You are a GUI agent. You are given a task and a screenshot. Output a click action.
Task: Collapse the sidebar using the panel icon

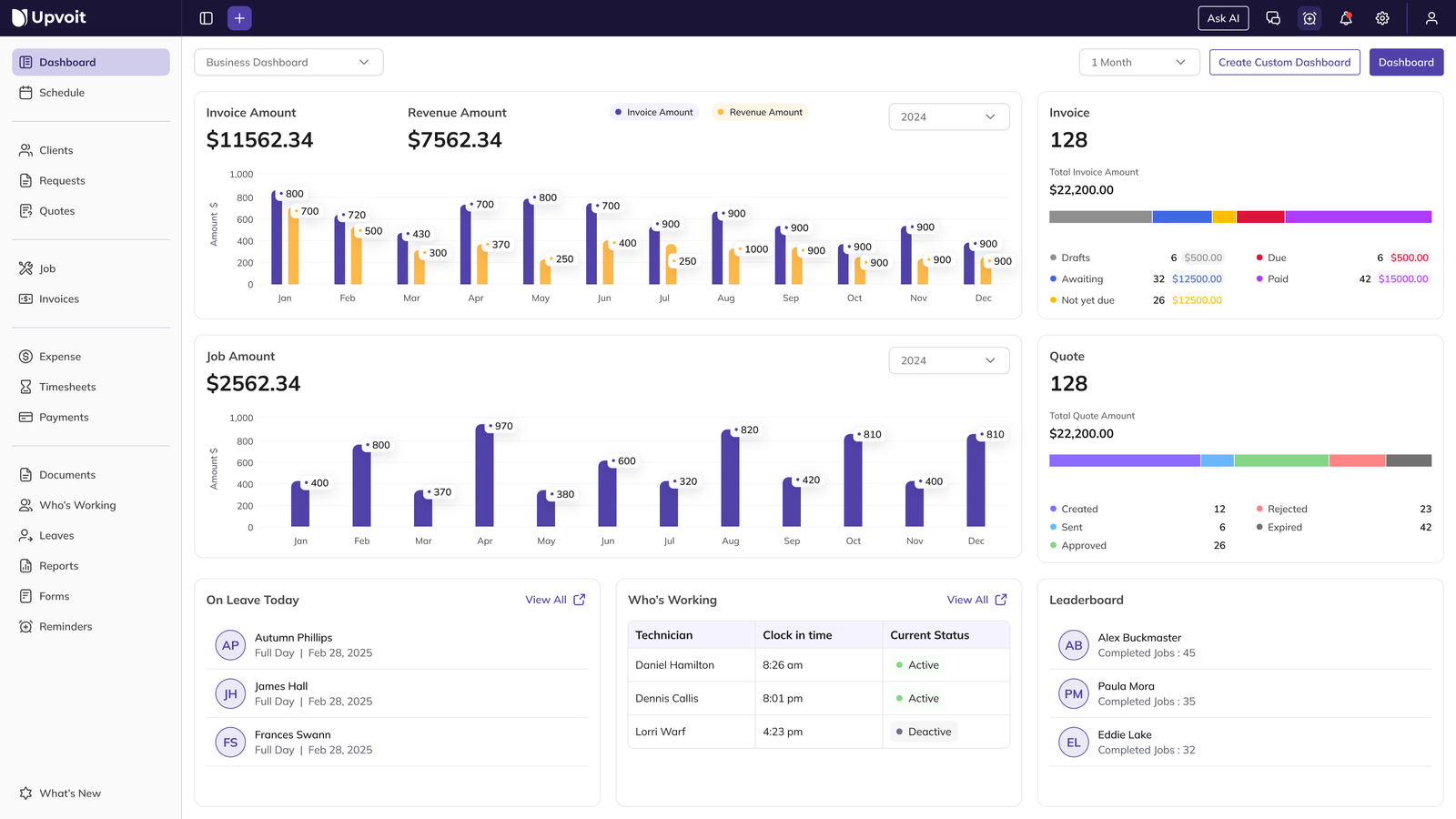[x=206, y=17]
